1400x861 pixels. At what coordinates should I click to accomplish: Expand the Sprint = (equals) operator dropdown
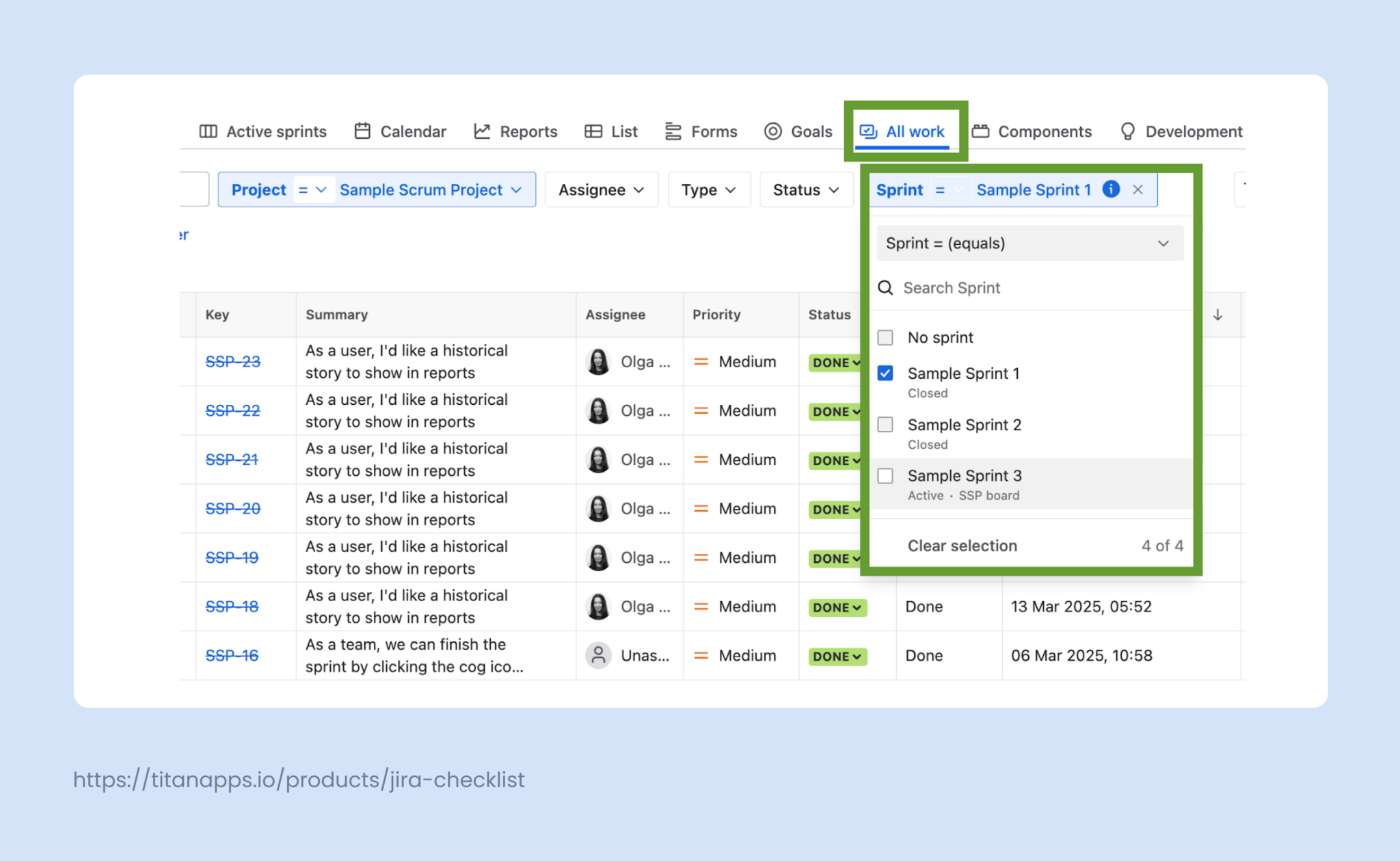[x=1029, y=243]
